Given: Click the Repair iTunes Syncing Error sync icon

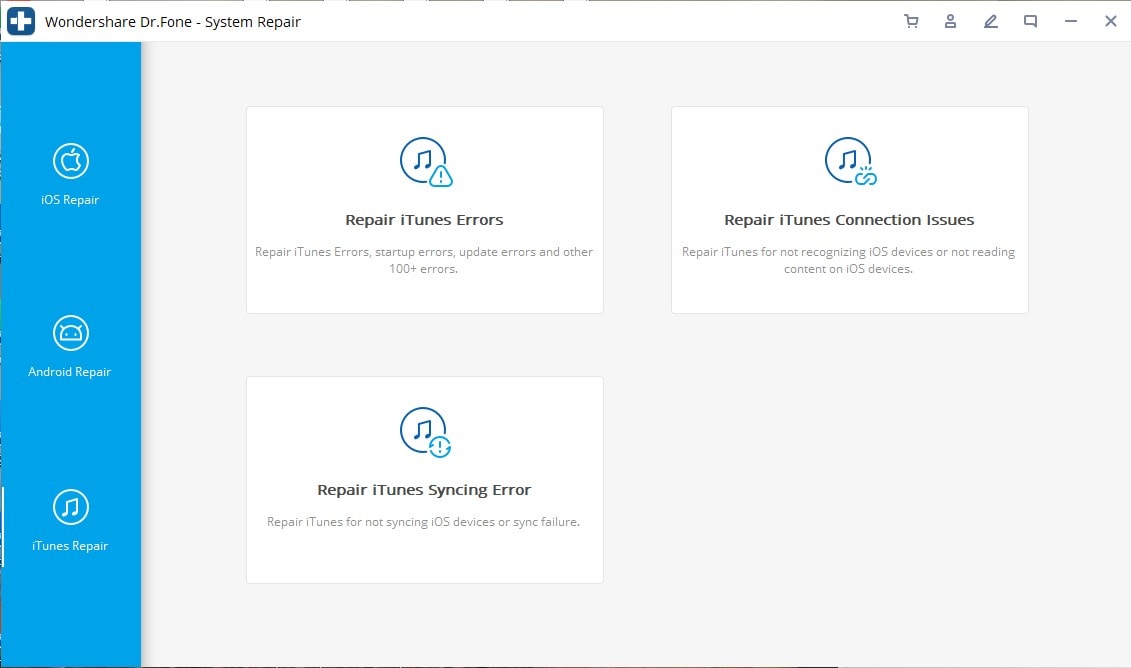Looking at the screenshot, I should point(426,432).
